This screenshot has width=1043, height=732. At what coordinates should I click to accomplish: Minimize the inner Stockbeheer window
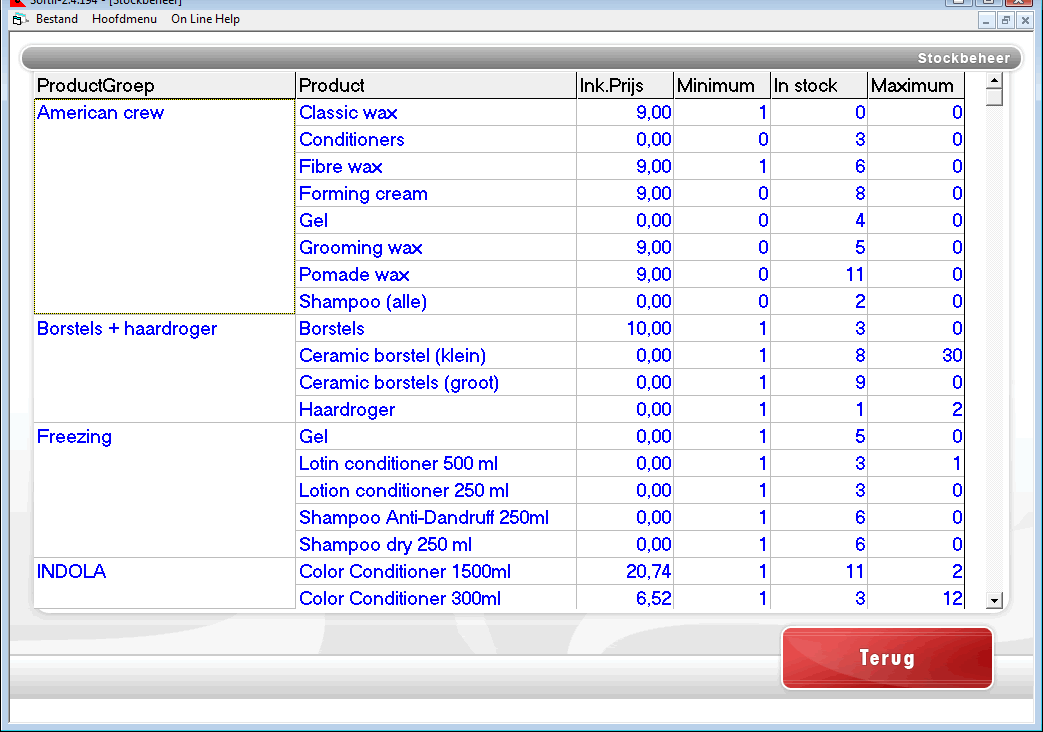pyautogui.click(x=986, y=20)
